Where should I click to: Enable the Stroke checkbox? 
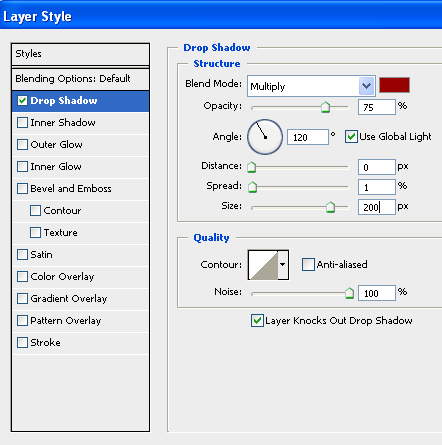tap(22, 343)
